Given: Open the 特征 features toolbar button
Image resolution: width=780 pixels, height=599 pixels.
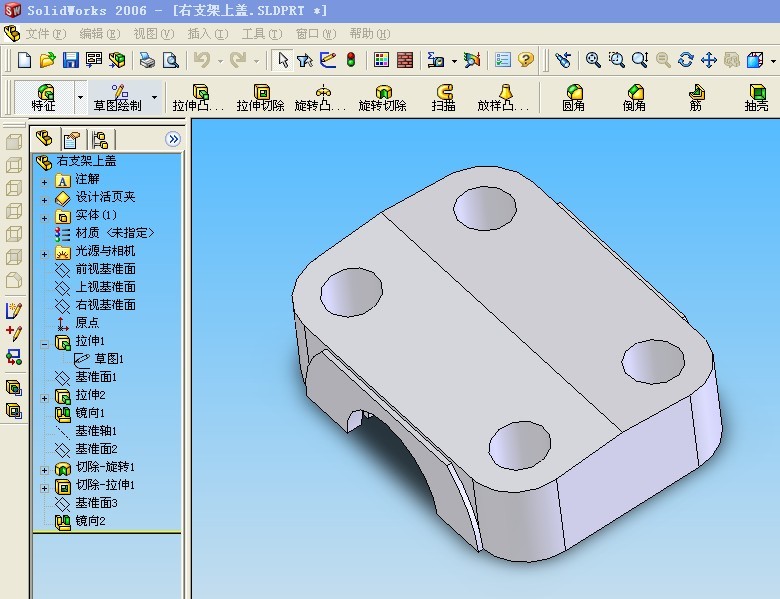Looking at the screenshot, I should [44, 98].
